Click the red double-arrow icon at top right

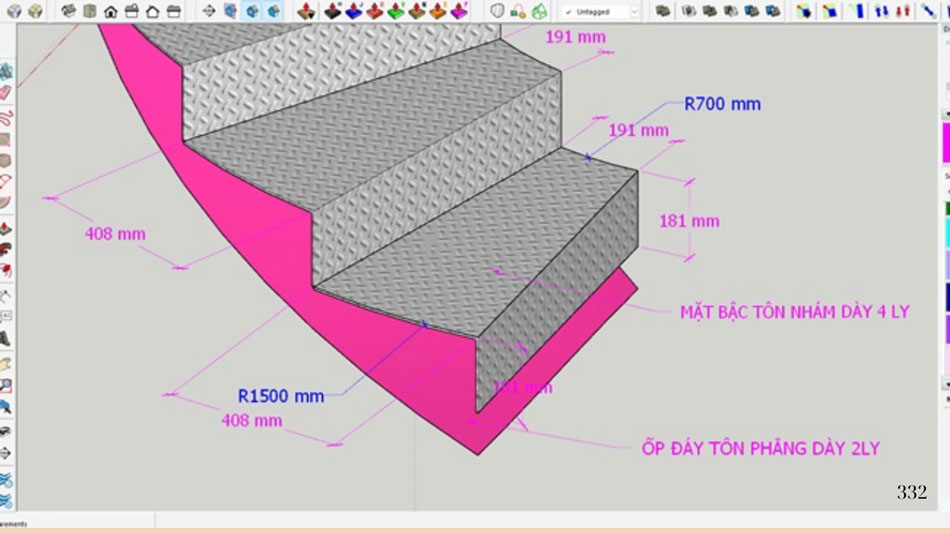tap(903, 11)
